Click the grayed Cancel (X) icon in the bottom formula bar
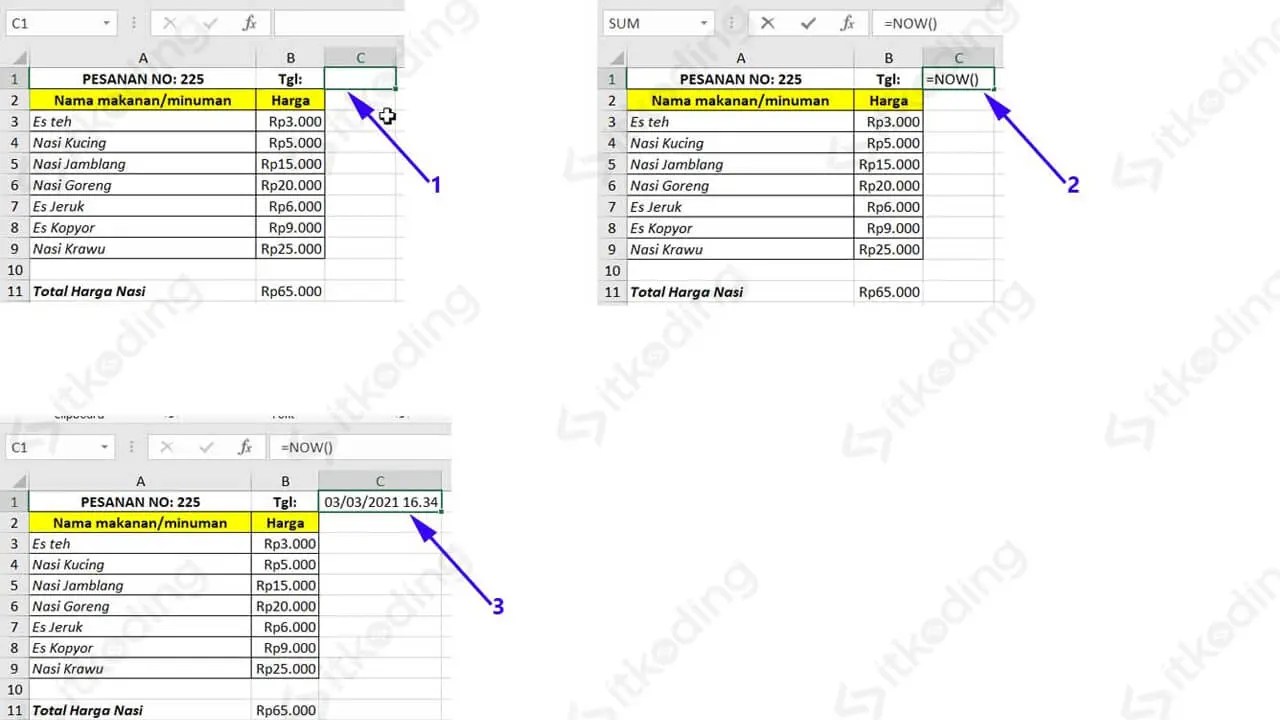Screen dimensions: 1280x720 click(x=166, y=447)
